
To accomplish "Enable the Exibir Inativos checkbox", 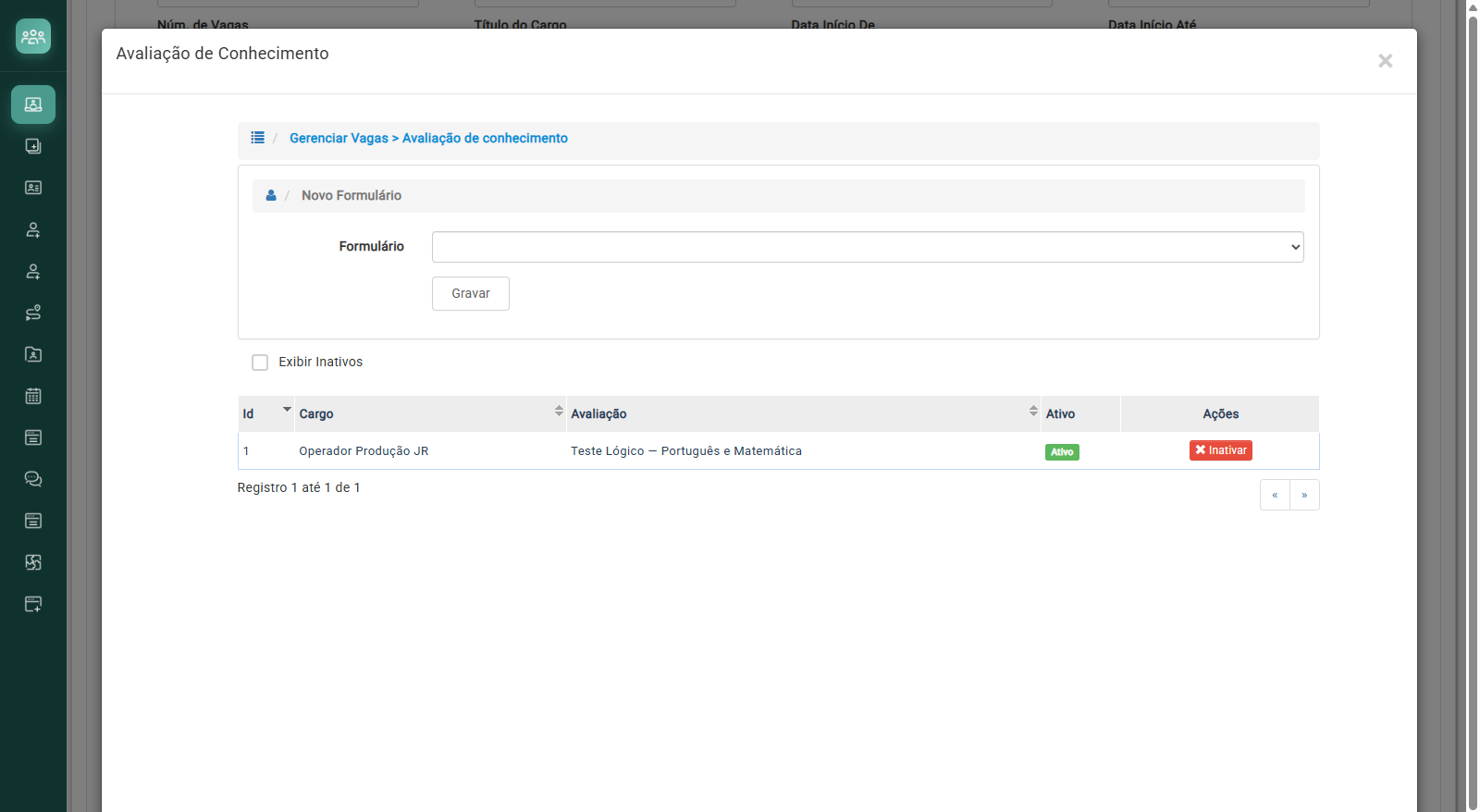I will coord(260,363).
